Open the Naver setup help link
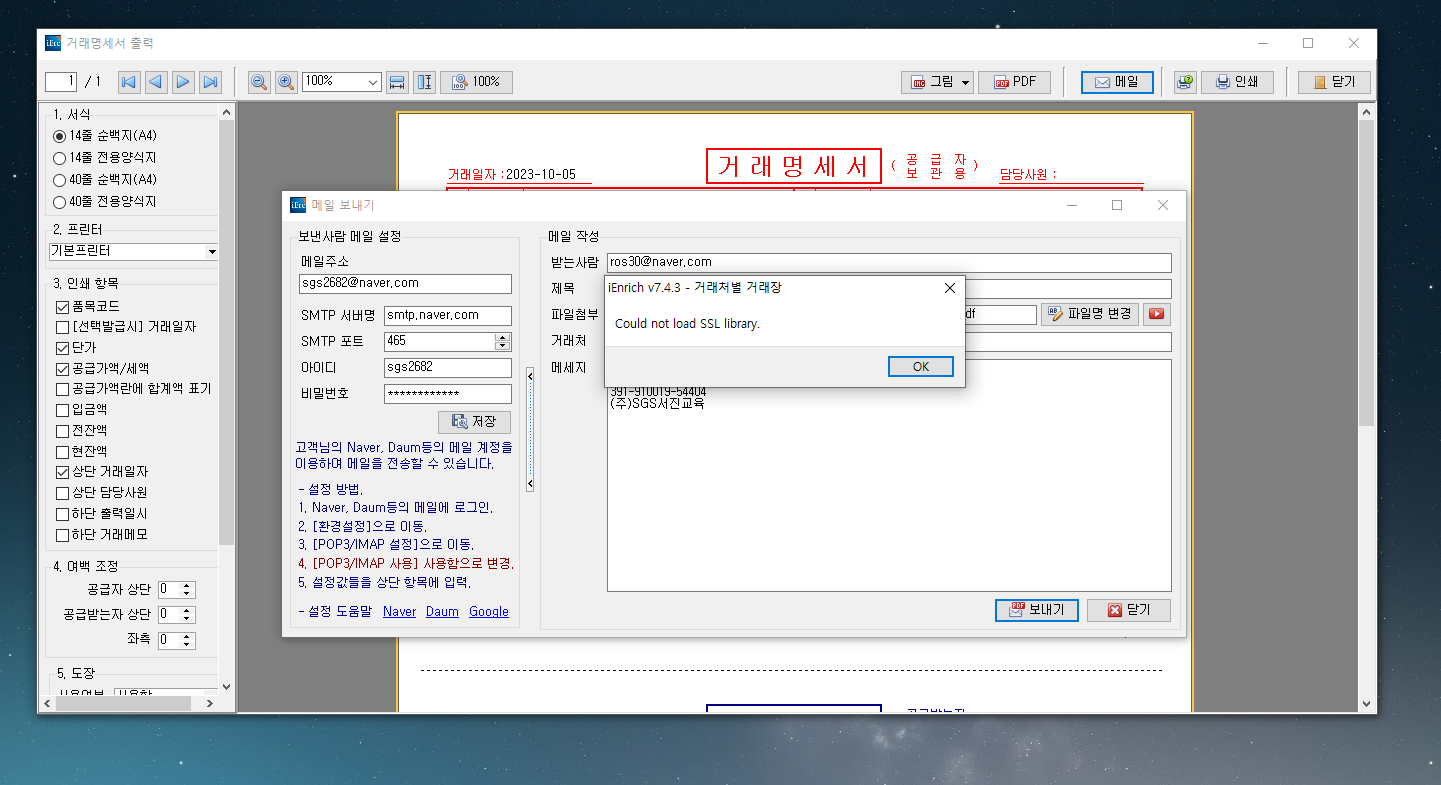This screenshot has width=1441, height=785. pyautogui.click(x=399, y=612)
